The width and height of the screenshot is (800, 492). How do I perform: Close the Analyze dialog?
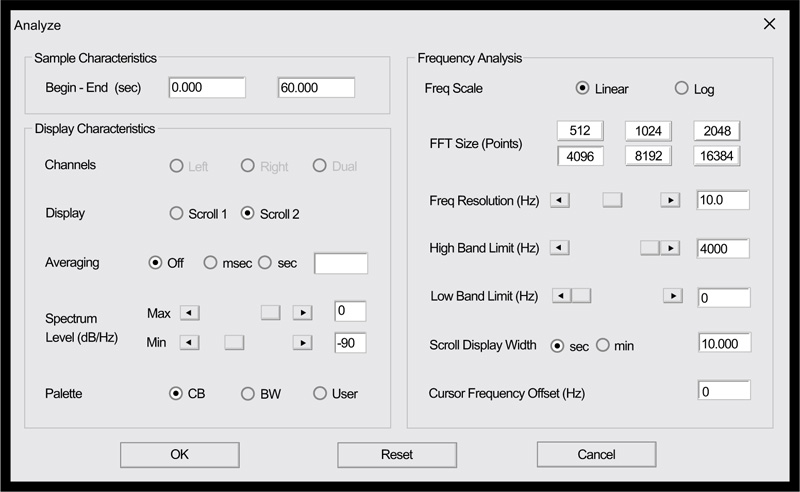769,24
